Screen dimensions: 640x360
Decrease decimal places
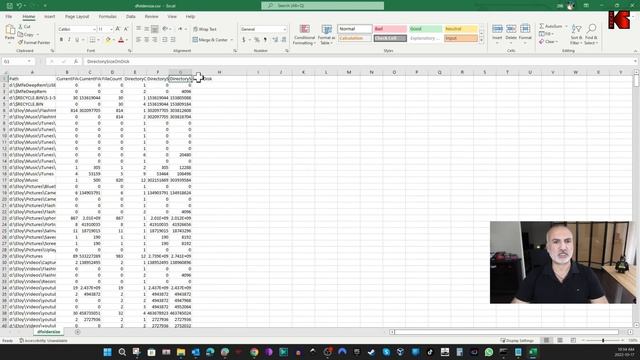pyautogui.click(x=284, y=40)
